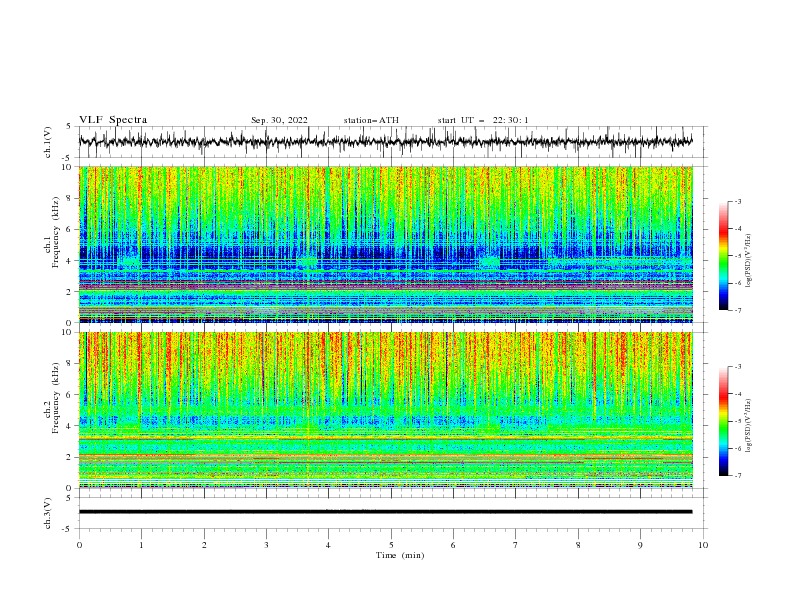Click the "-7" label on ch.2 color bar

pos(737,476)
